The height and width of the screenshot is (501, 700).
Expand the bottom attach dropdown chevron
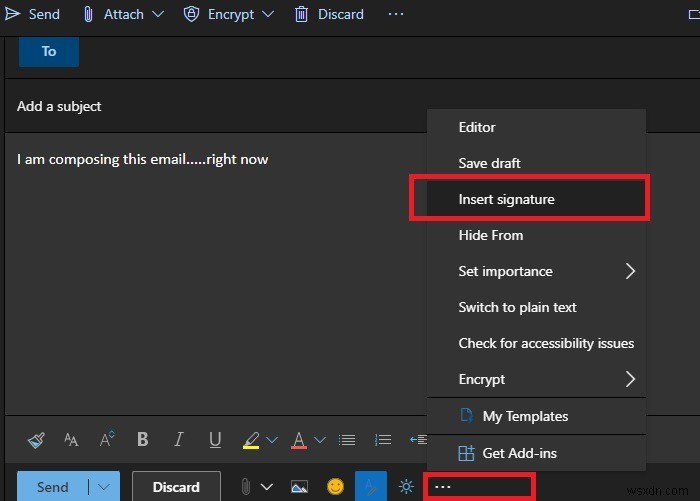point(267,487)
